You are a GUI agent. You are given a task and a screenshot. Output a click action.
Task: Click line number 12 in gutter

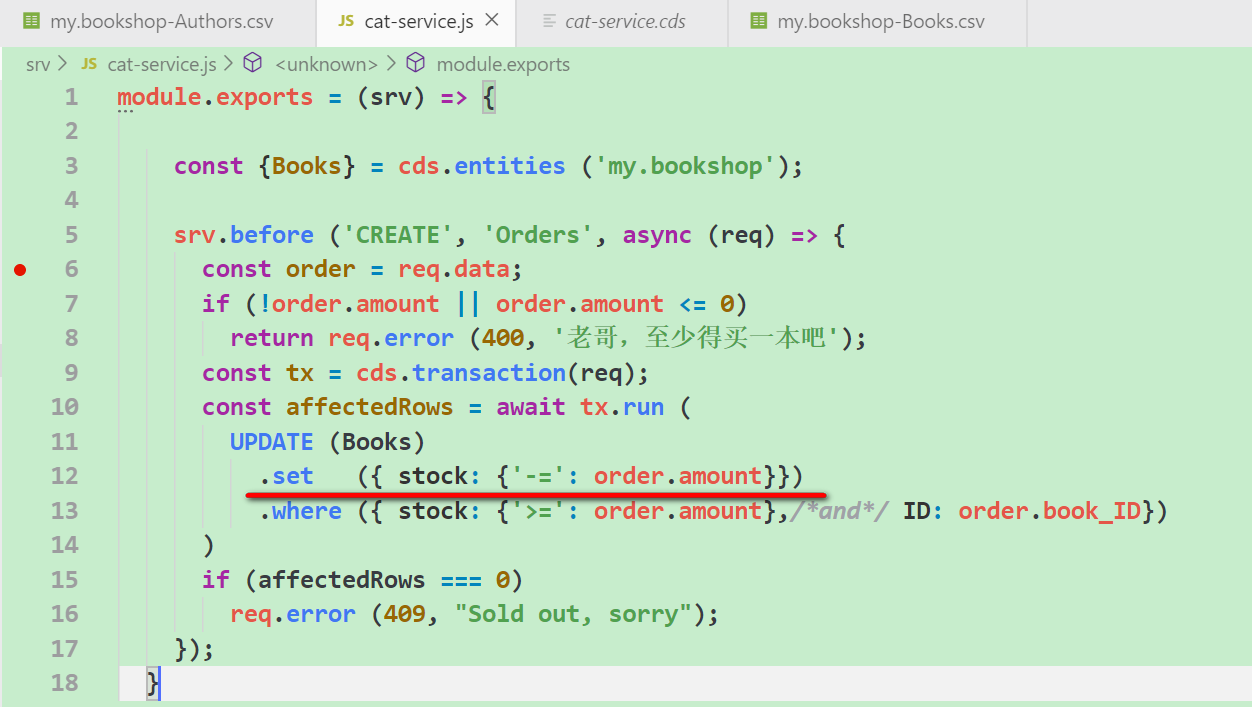pos(64,476)
